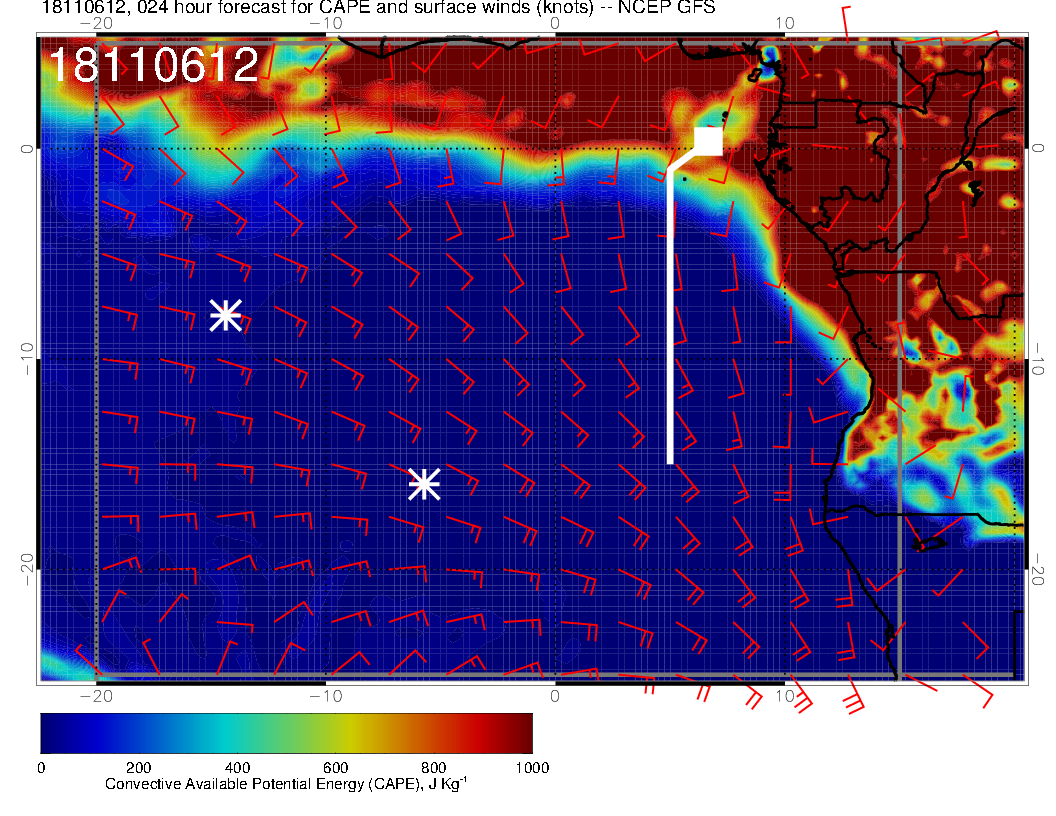The image size is (1056, 816).
Task: Click the -10 longitude label above the map
Action: (326, 23)
